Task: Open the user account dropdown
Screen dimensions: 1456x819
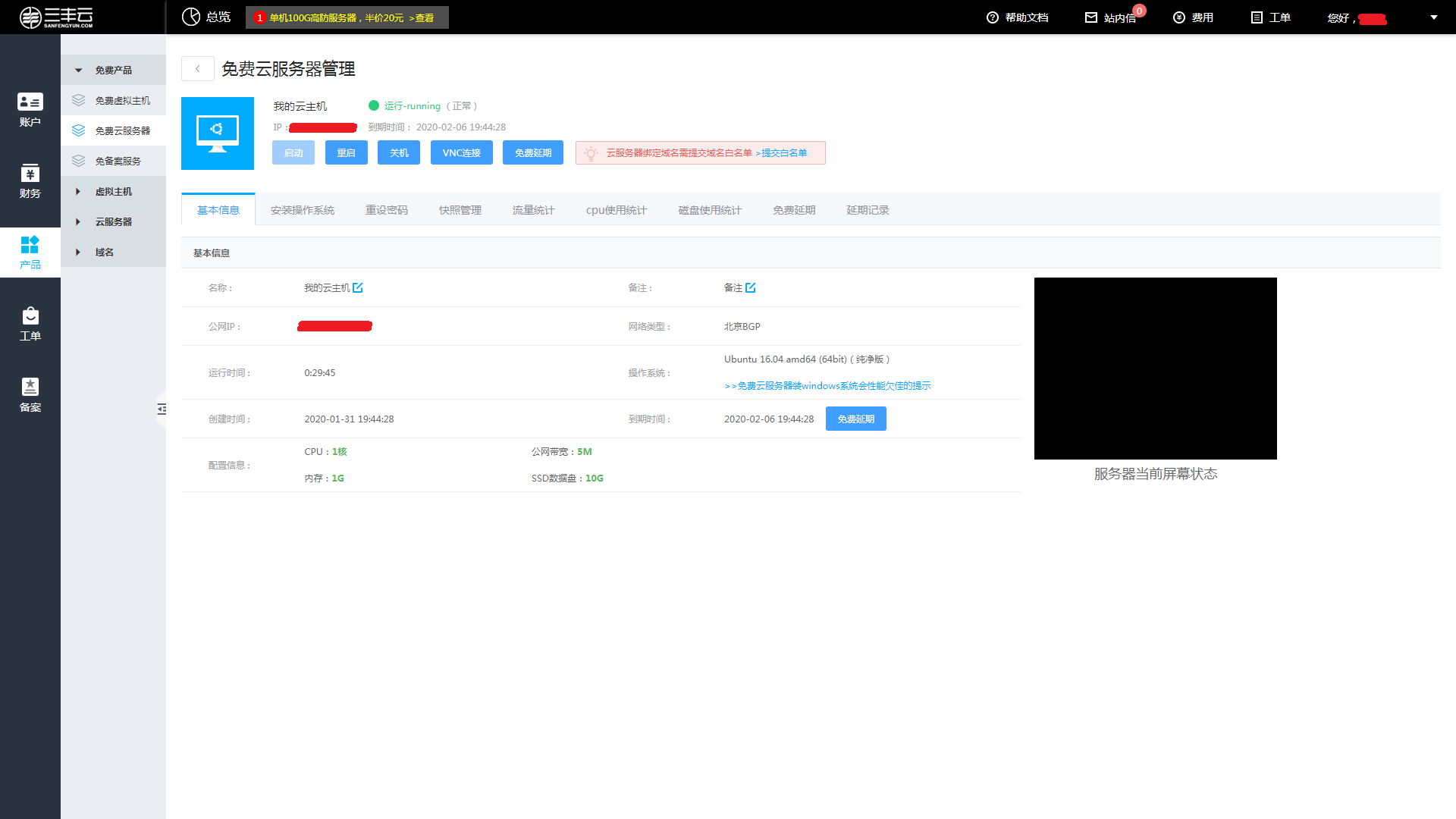Action: pyautogui.click(x=1433, y=17)
